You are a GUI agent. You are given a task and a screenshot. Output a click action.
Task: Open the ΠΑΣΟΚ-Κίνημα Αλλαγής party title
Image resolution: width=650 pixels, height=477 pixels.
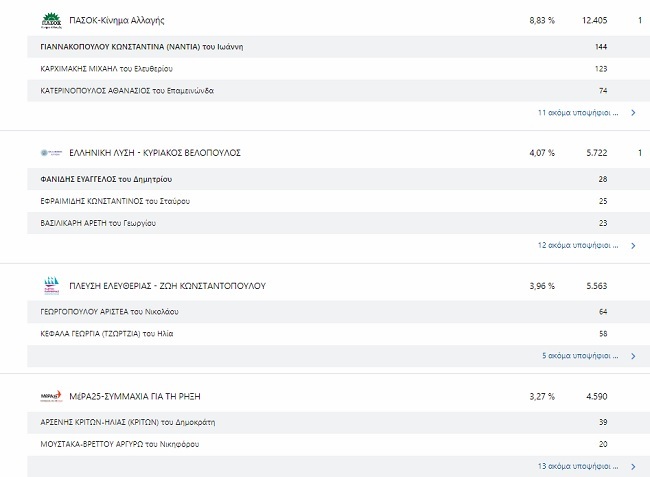117,20
